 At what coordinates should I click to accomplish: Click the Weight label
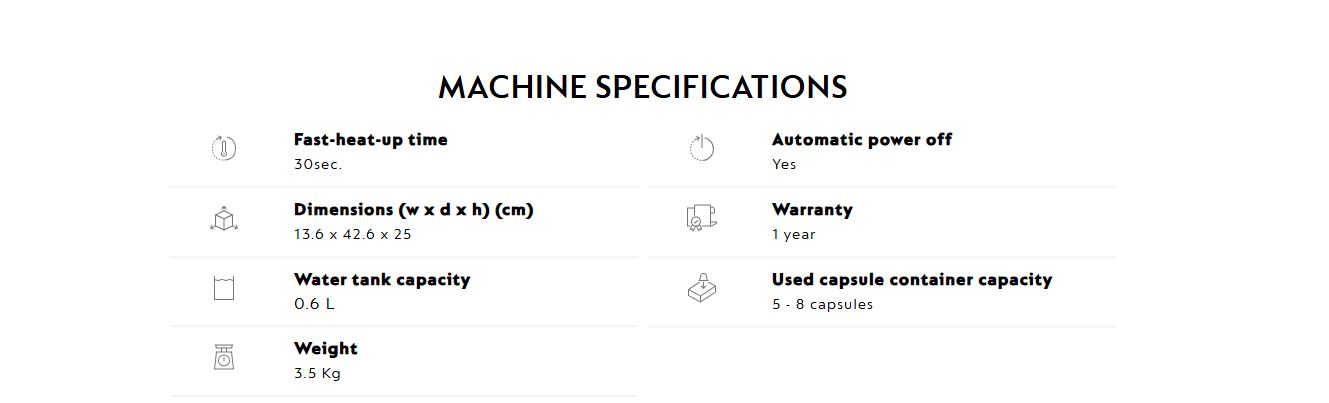[x=326, y=349]
